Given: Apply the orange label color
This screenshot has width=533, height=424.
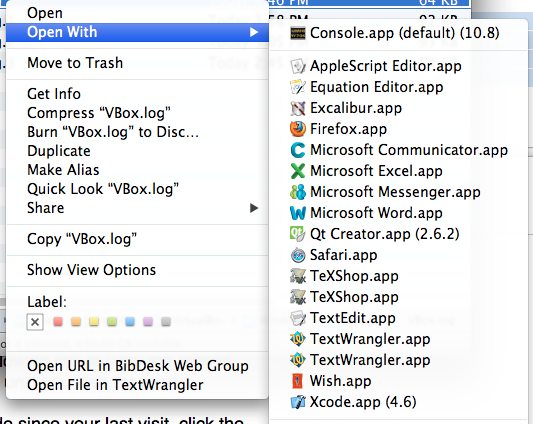Looking at the screenshot, I should point(76,321).
